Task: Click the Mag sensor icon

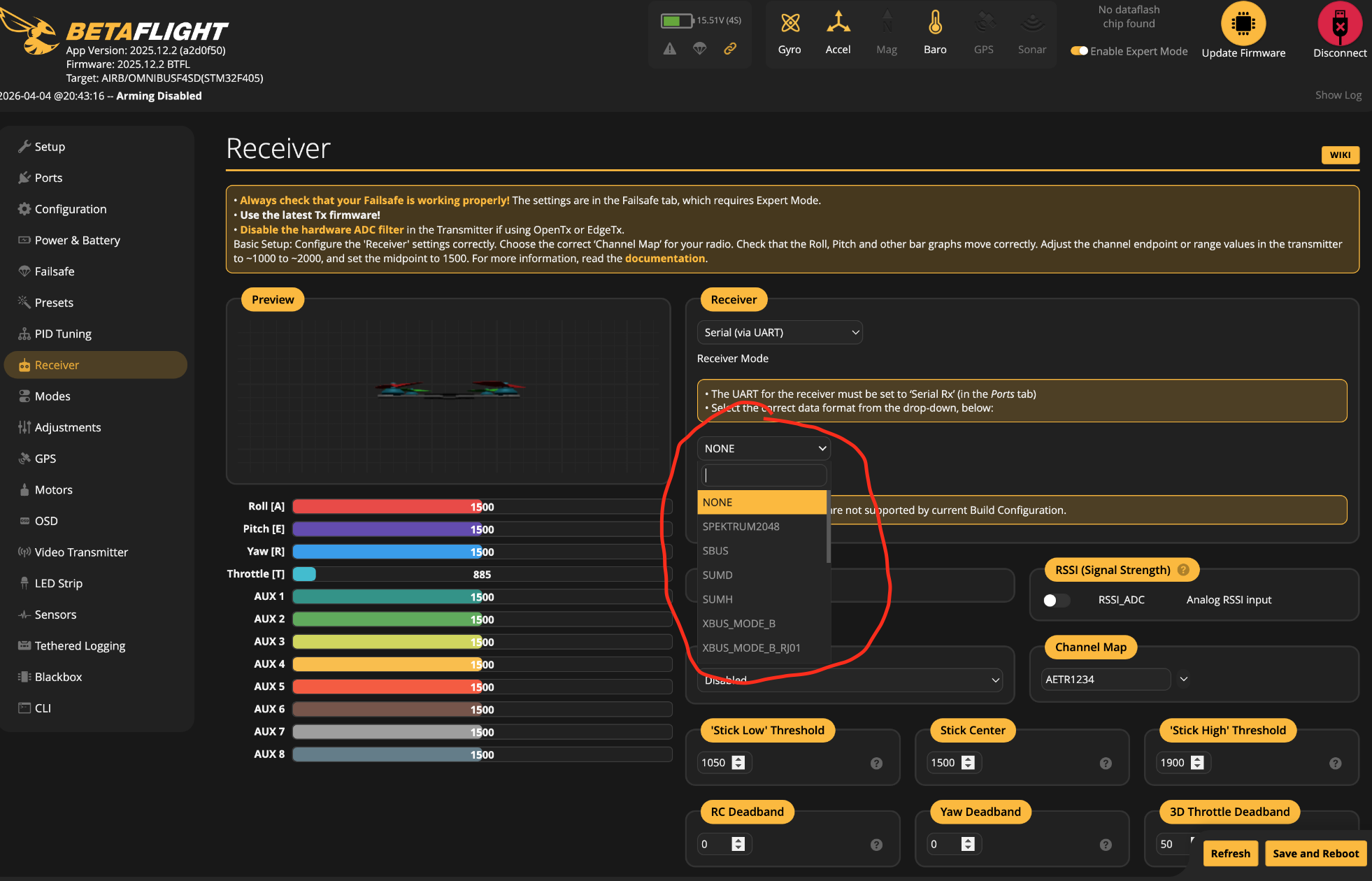Action: pyautogui.click(x=887, y=22)
